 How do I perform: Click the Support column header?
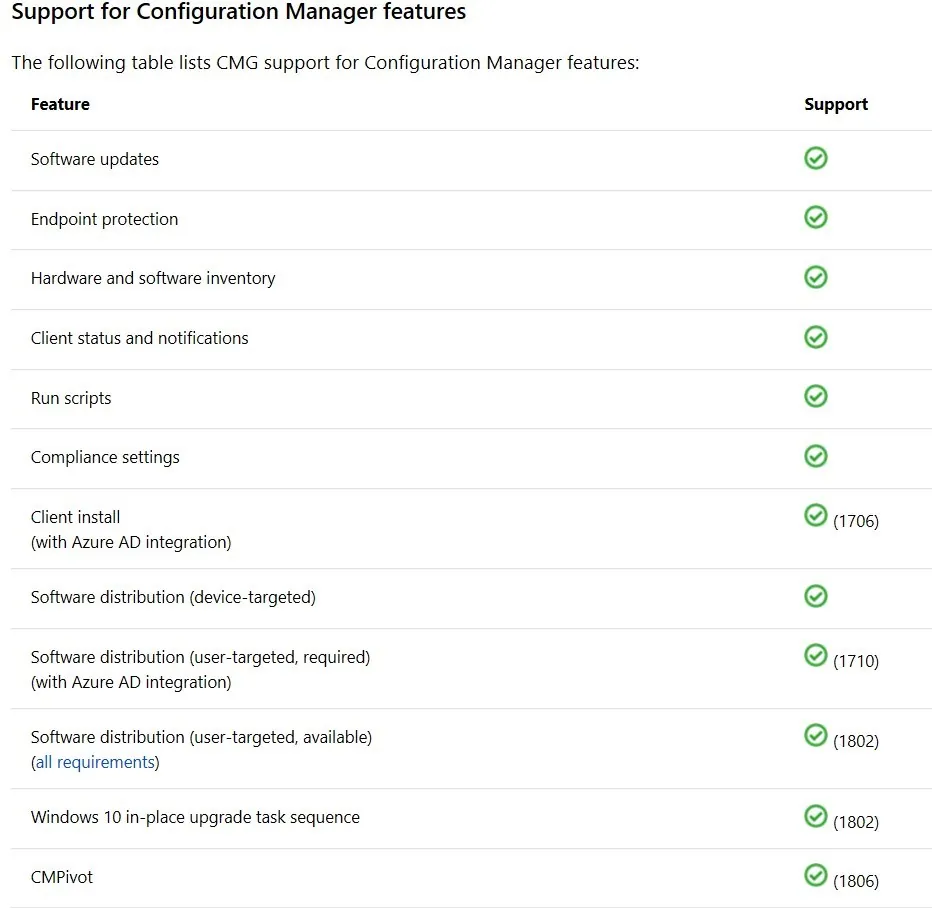click(836, 105)
